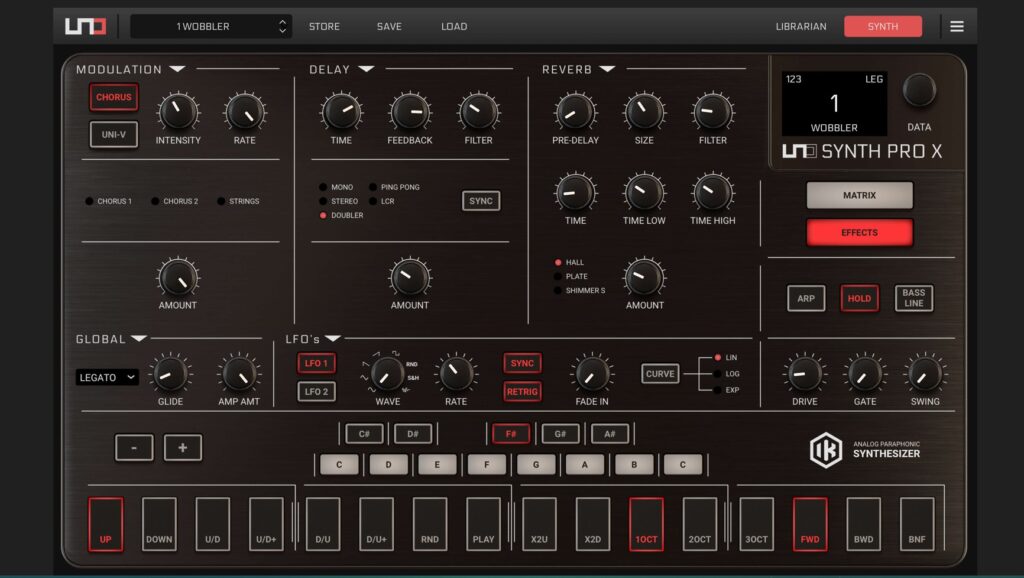Click the UNO logo icon
Image resolution: width=1024 pixels, height=578 pixels.
point(85,26)
